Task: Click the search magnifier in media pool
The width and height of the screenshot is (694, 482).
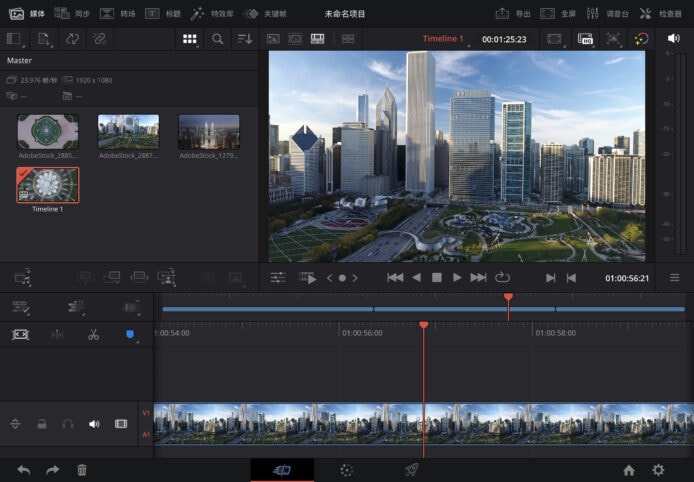Action: (x=218, y=39)
